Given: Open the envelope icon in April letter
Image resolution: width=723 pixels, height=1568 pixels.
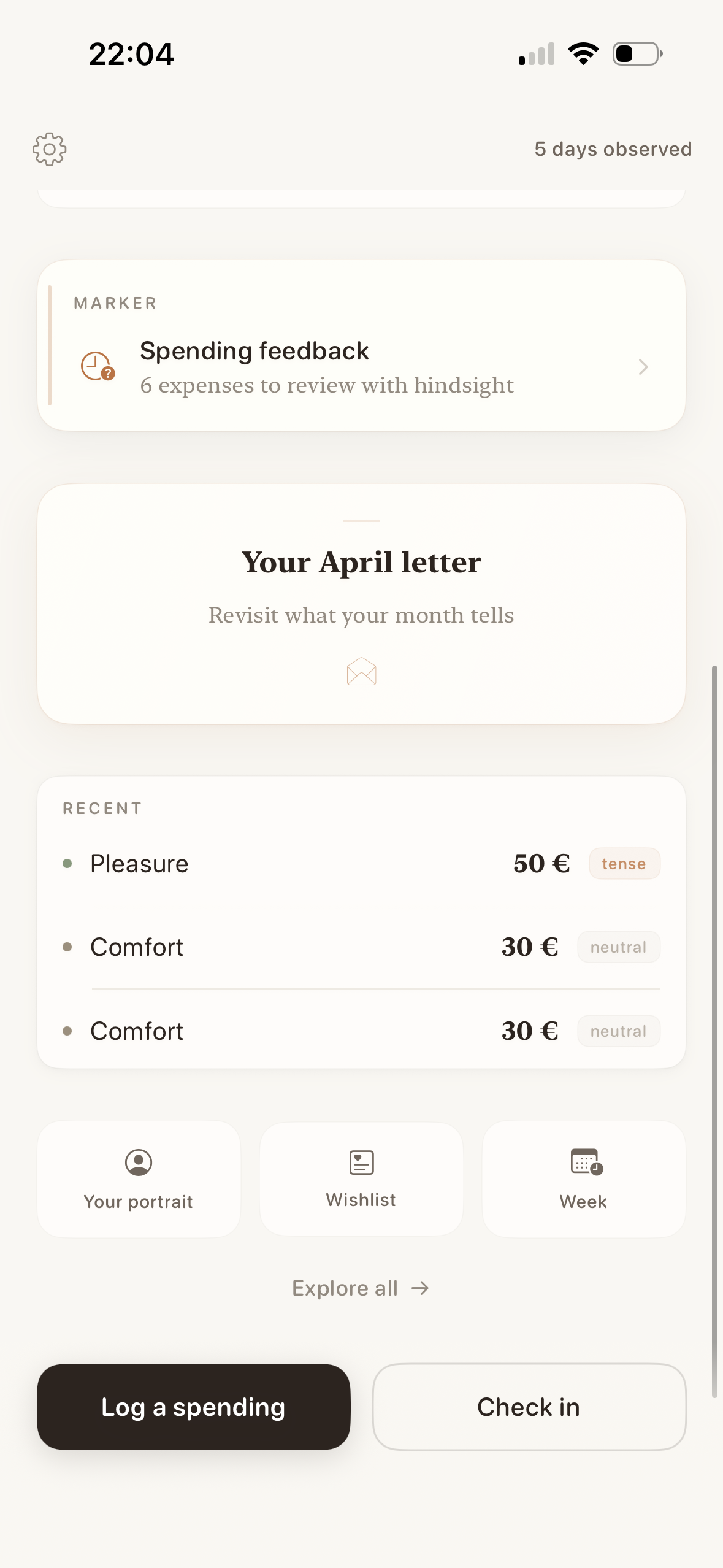Looking at the screenshot, I should tap(361, 672).
